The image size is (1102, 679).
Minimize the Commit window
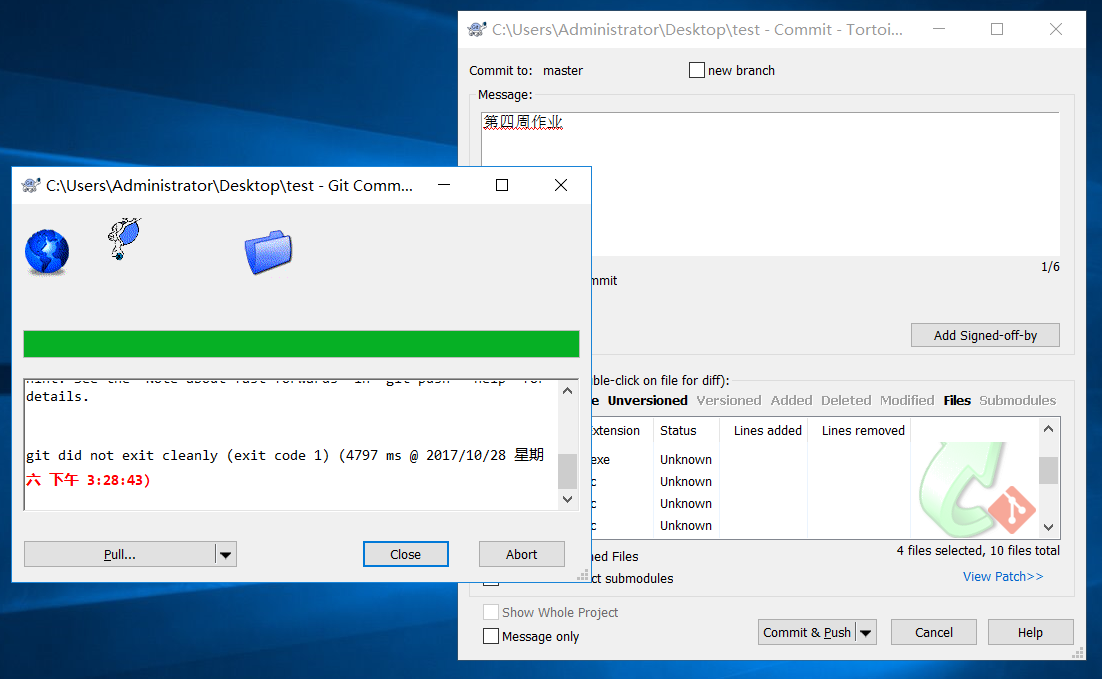point(939,30)
